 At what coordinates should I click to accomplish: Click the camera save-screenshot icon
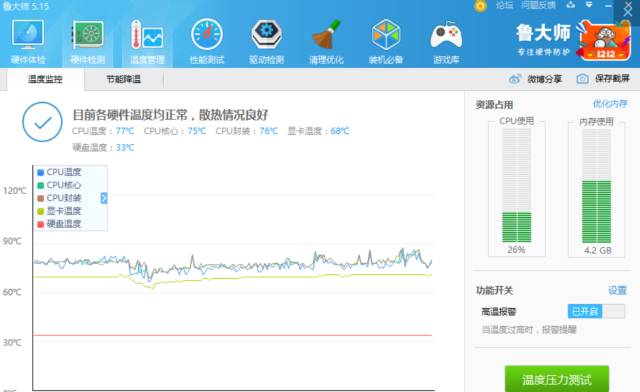pyautogui.click(x=582, y=79)
